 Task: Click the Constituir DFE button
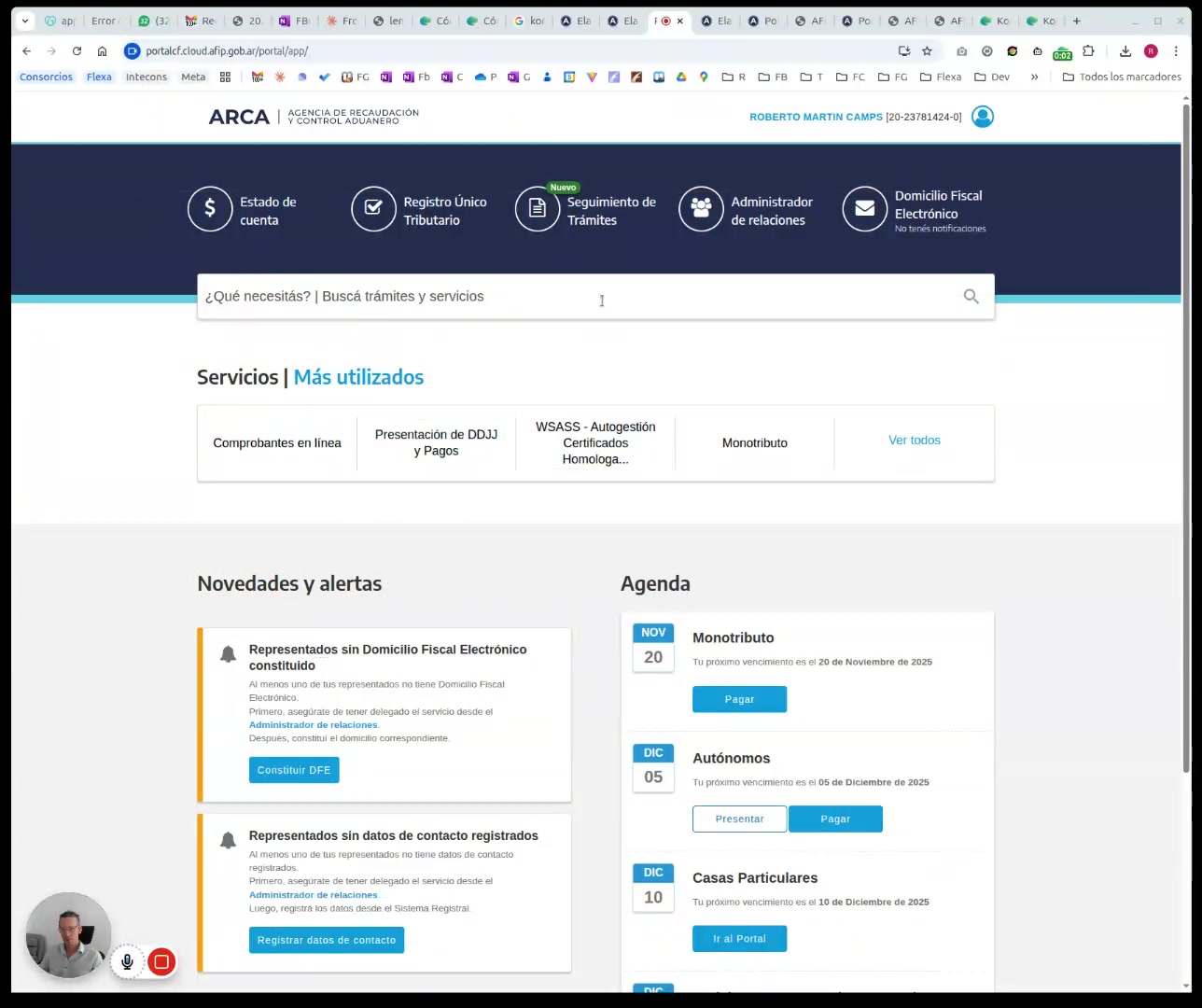(294, 770)
